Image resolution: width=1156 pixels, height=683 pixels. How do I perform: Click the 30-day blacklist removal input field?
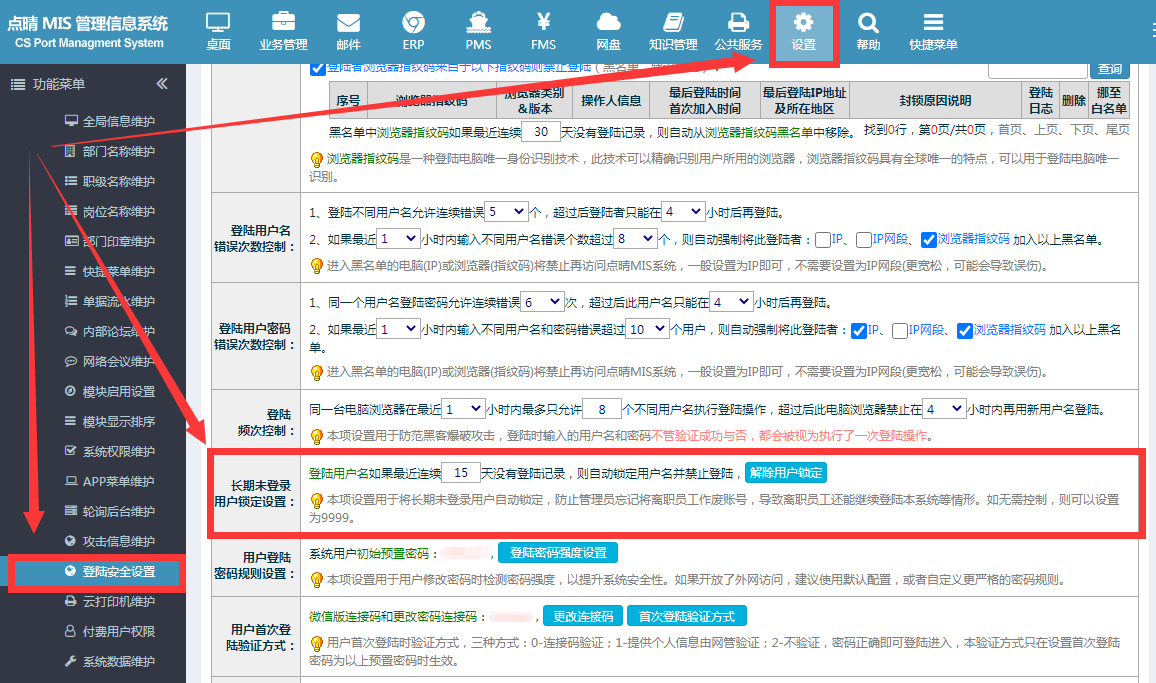click(541, 132)
